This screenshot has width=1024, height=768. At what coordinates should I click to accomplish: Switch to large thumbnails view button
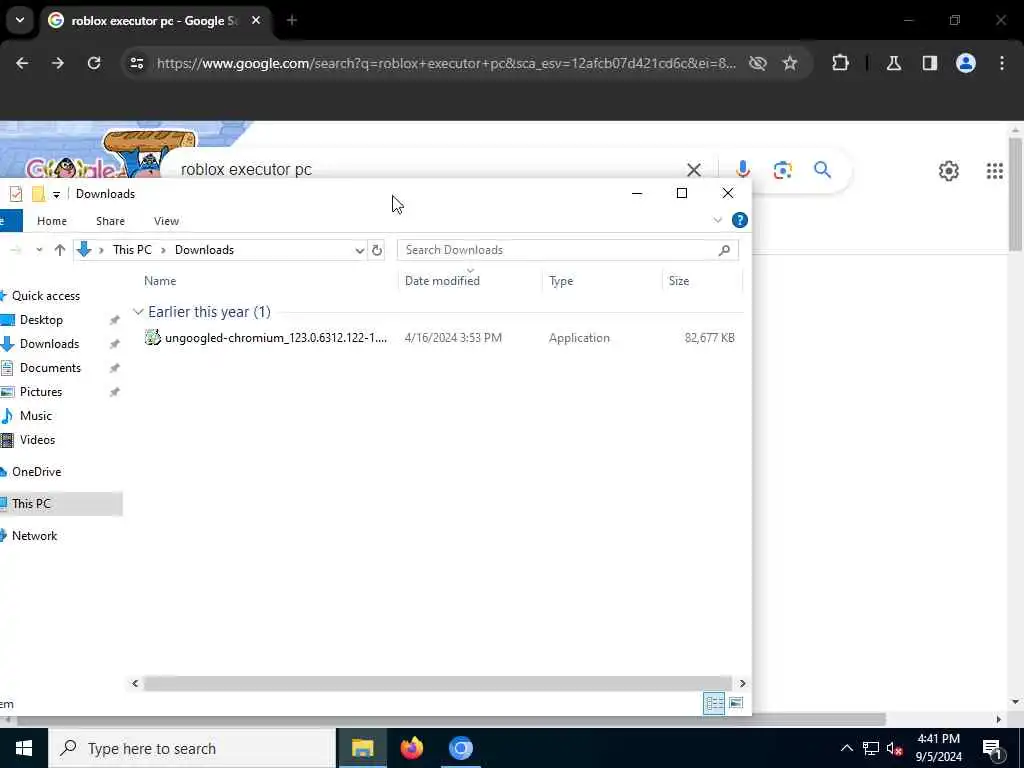736,703
